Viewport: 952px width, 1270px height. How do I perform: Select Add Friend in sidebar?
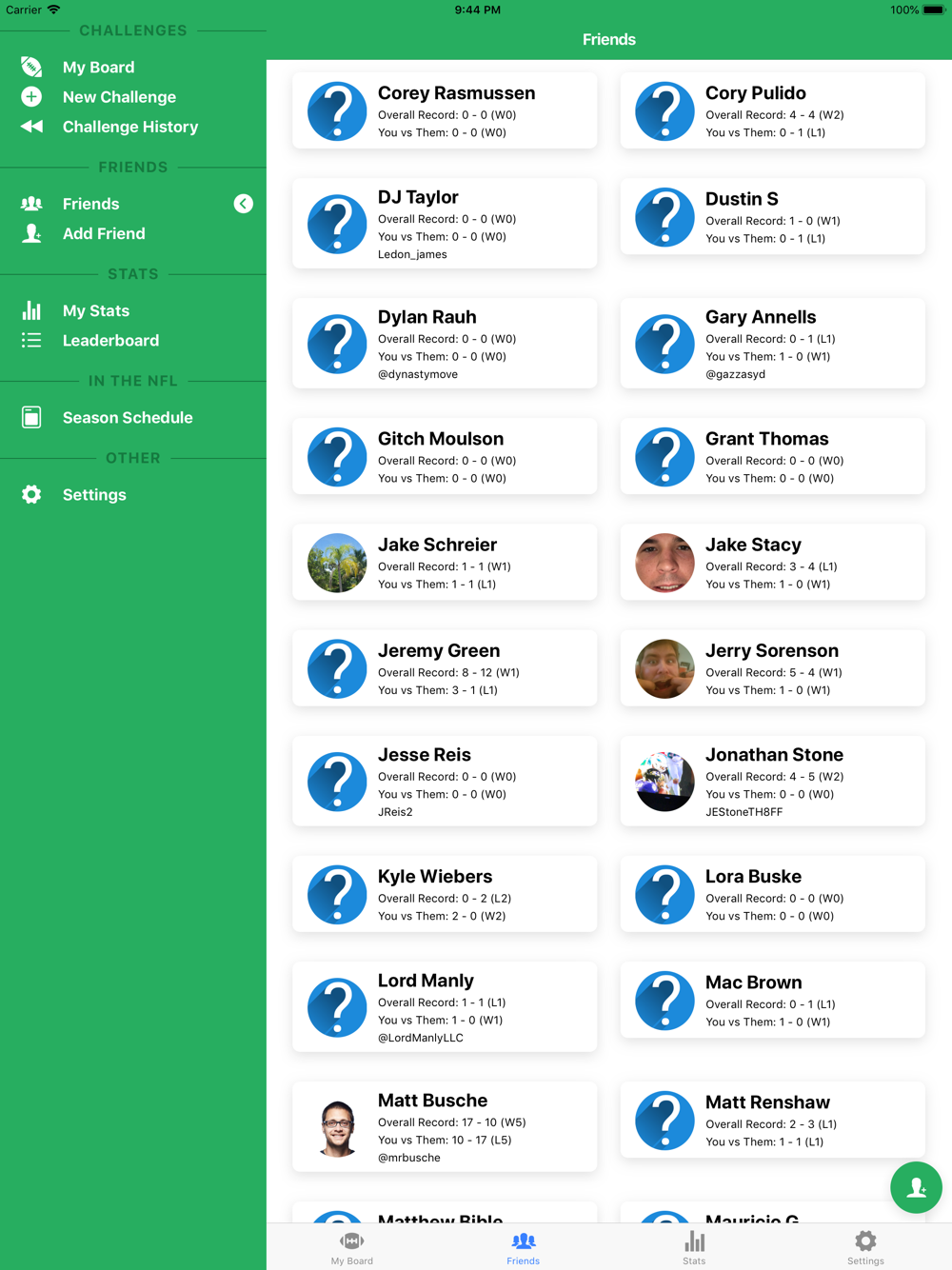[104, 233]
